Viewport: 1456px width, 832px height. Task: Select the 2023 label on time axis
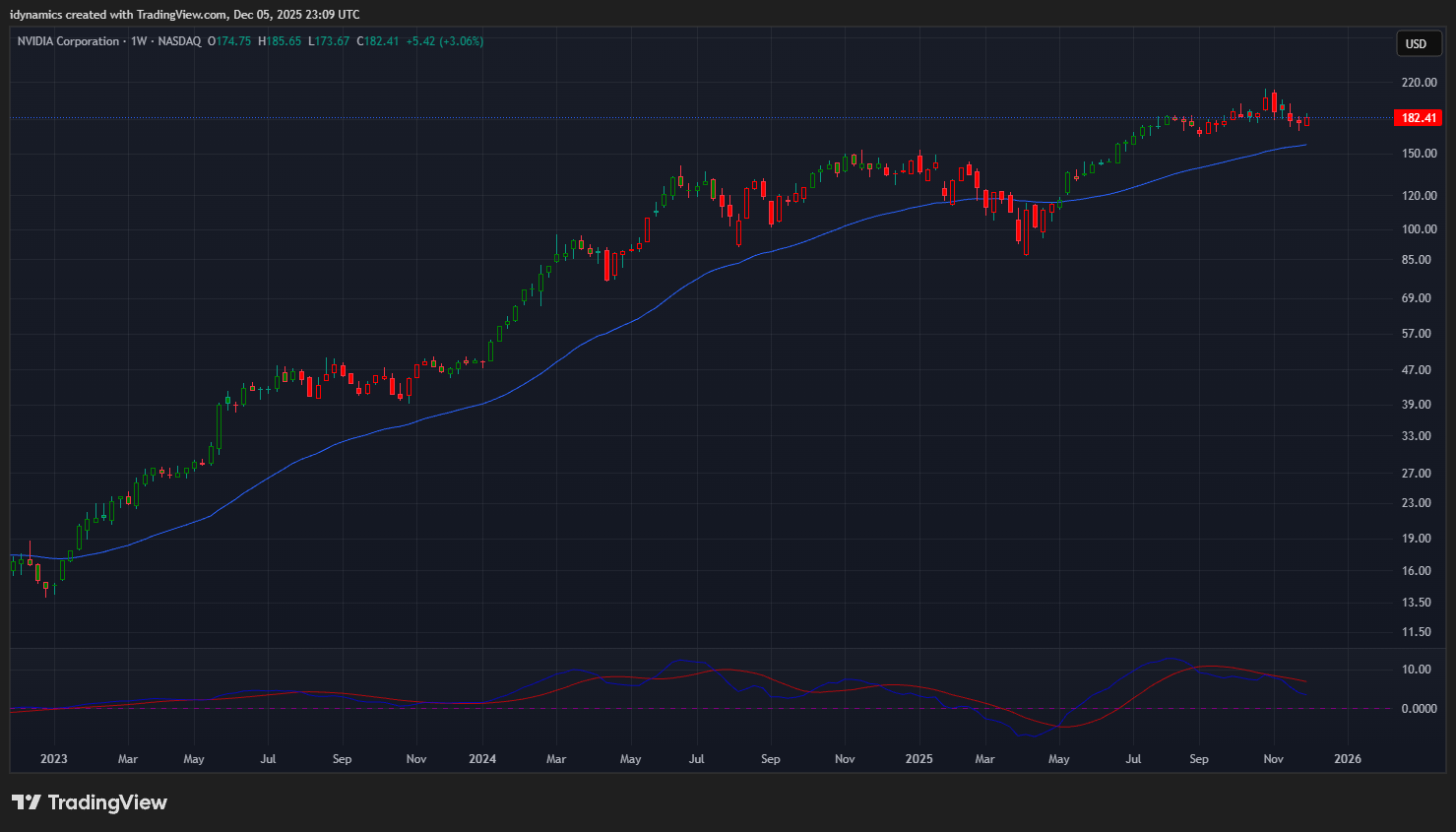point(53,759)
